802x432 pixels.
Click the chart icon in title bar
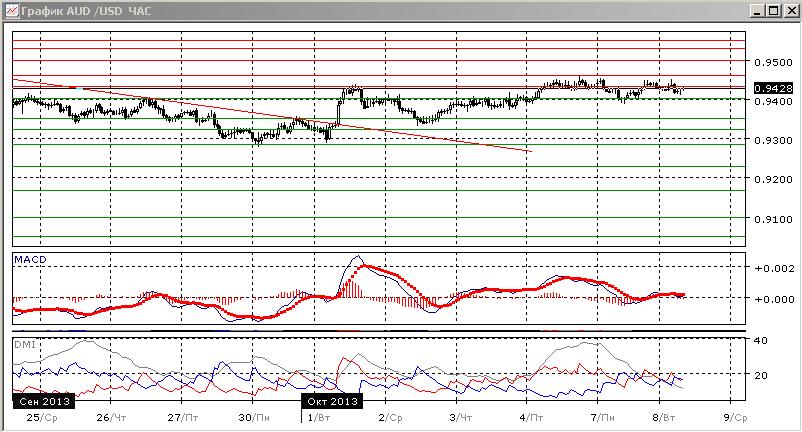point(12,11)
